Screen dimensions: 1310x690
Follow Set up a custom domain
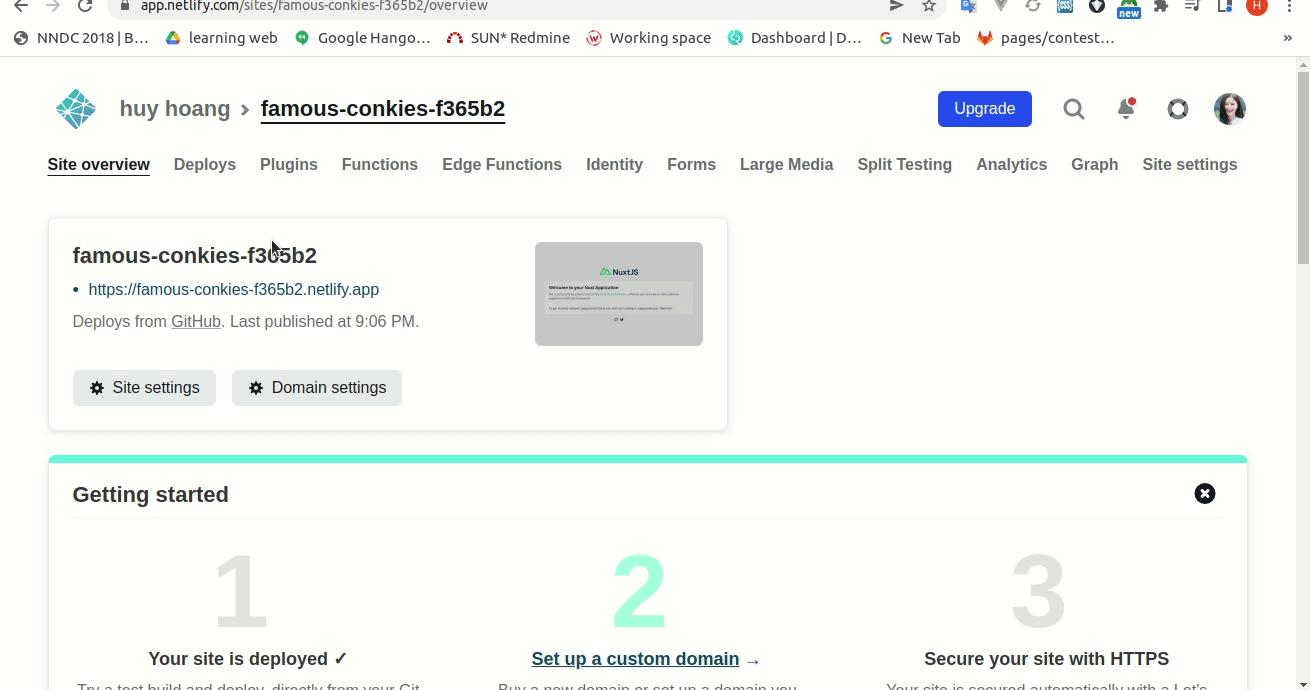[x=636, y=658]
